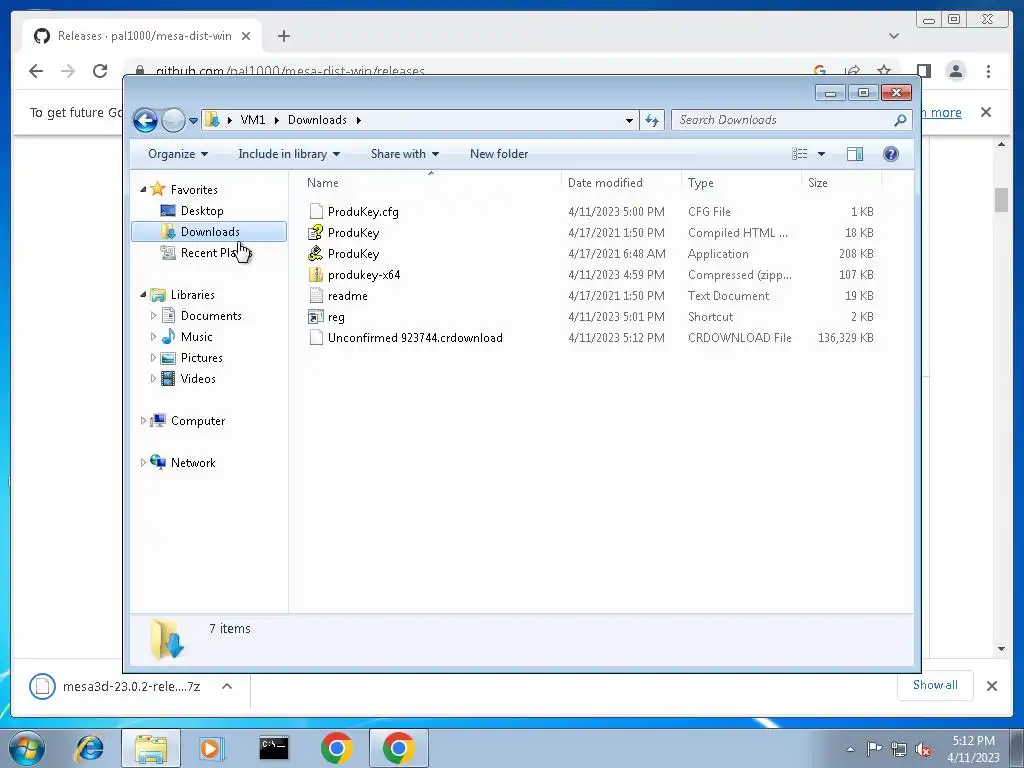Toggle the preview pane button
This screenshot has width=1024, height=768.
[x=854, y=154]
